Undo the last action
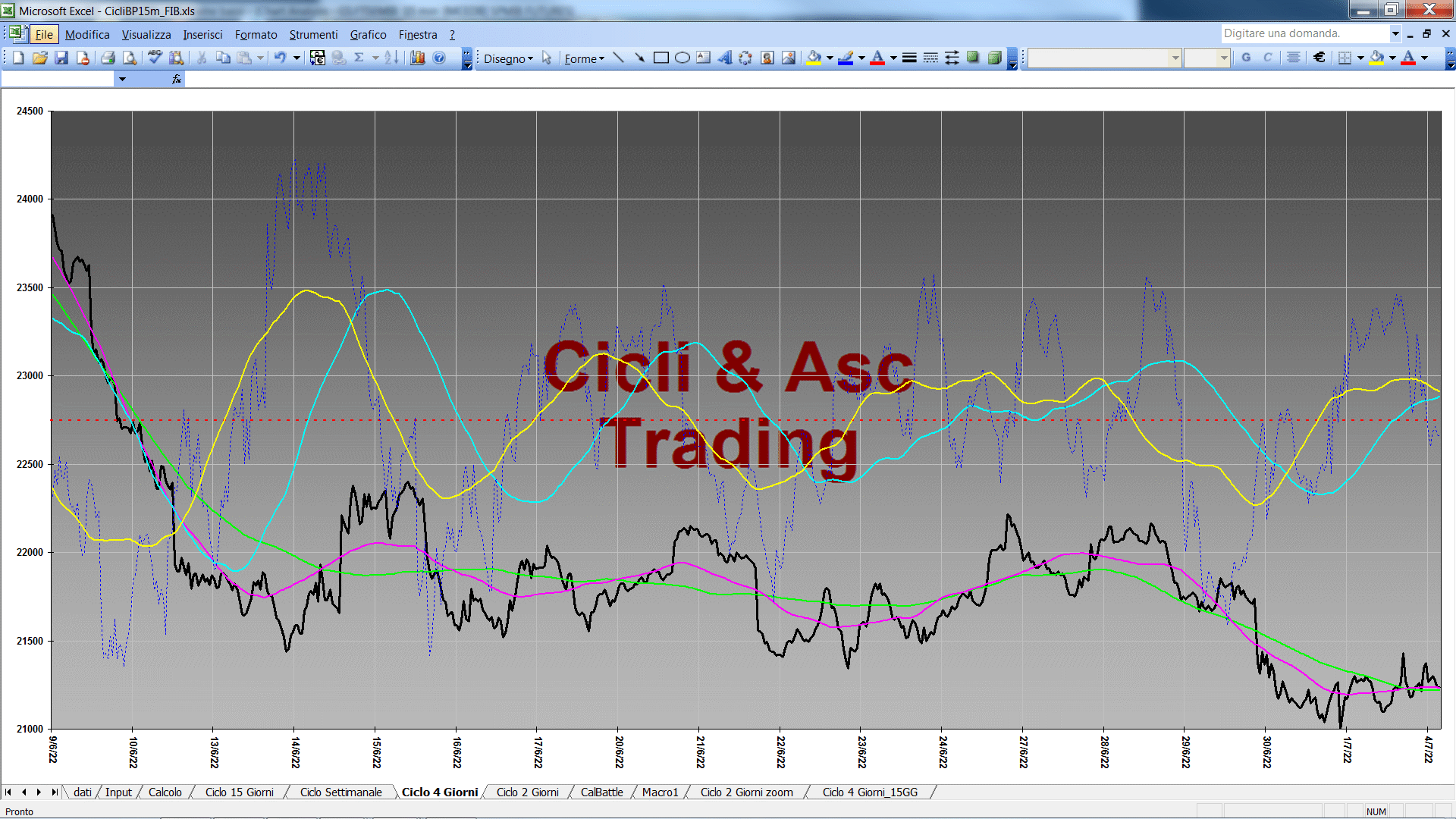 (x=280, y=58)
